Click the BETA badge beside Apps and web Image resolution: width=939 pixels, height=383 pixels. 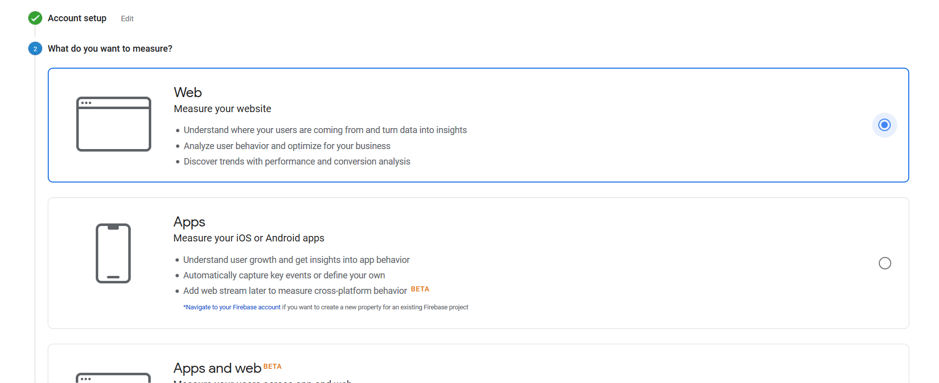(x=272, y=366)
